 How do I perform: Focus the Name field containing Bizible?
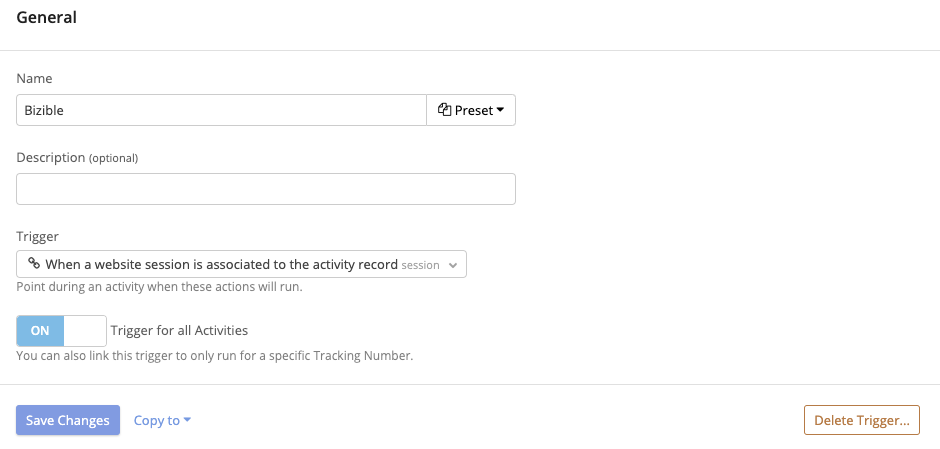point(221,110)
